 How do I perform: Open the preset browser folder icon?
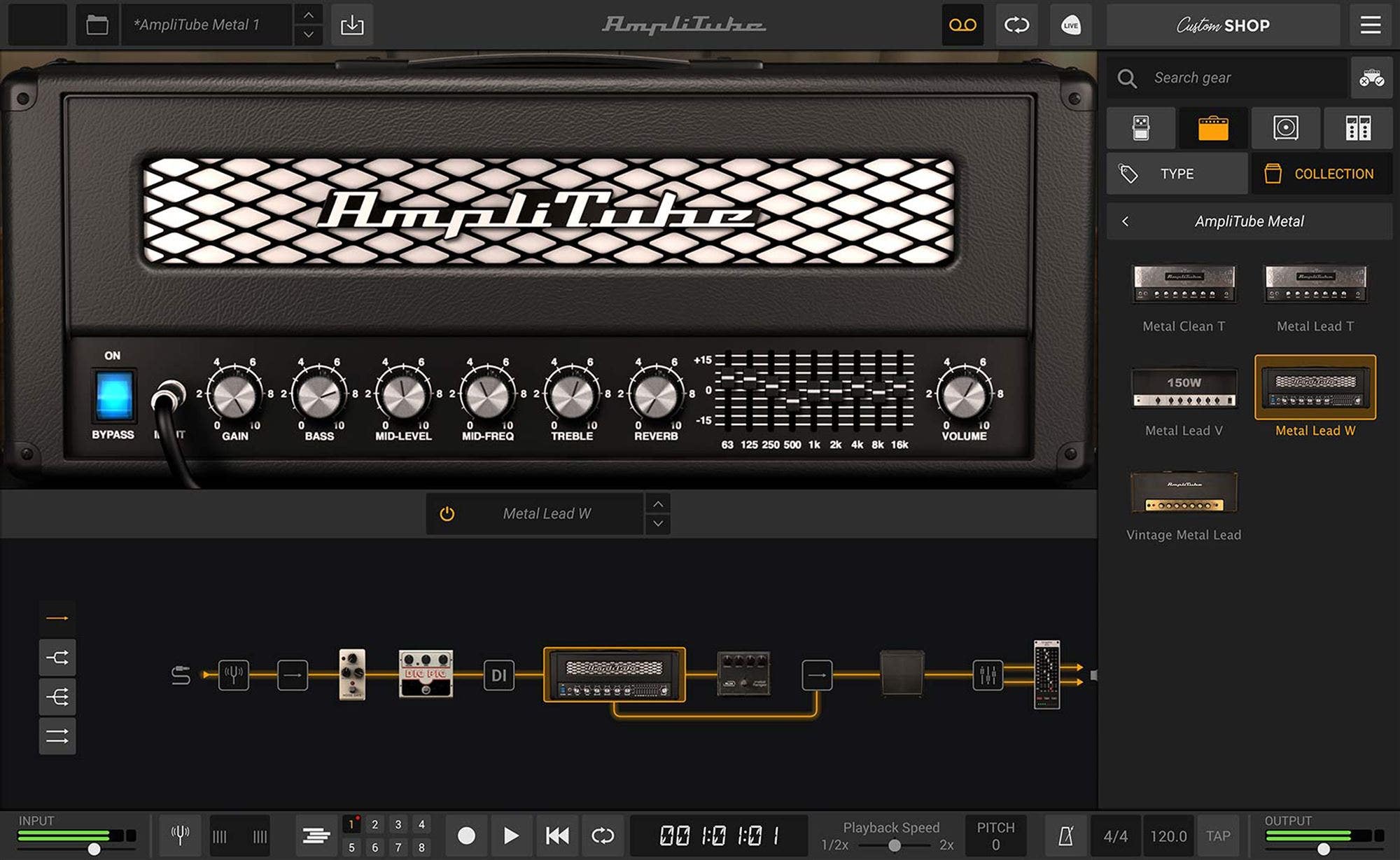coord(97,25)
